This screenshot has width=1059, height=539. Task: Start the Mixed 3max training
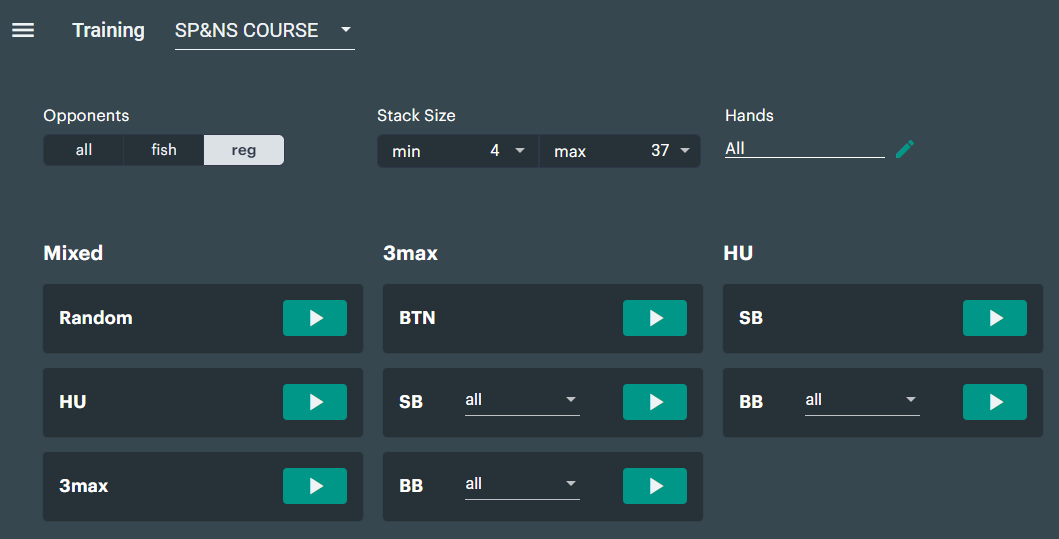coord(315,486)
